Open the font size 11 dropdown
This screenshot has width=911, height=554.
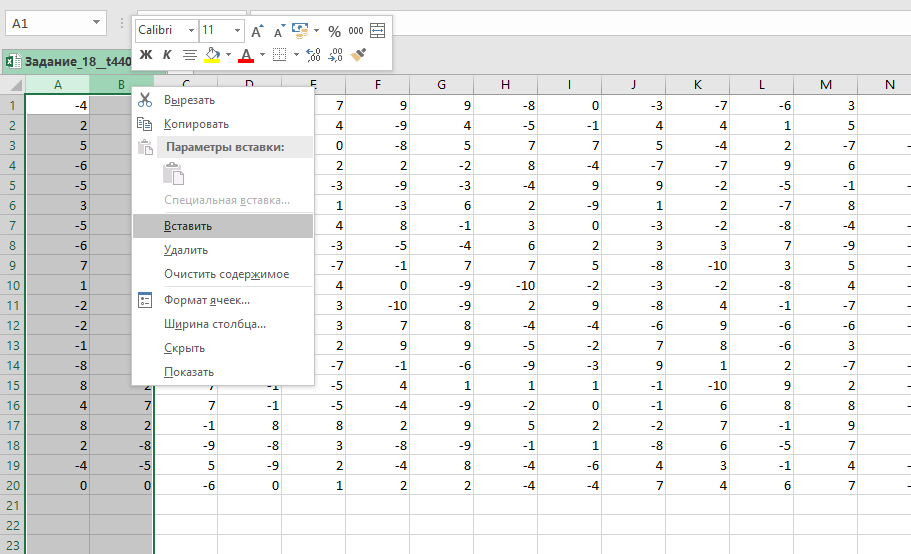point(237,31)
